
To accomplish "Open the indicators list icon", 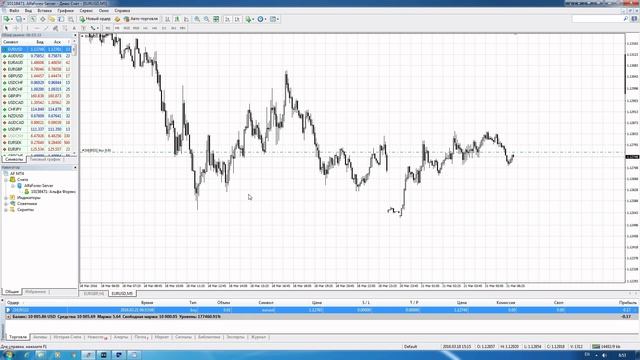I will (248, 19).
